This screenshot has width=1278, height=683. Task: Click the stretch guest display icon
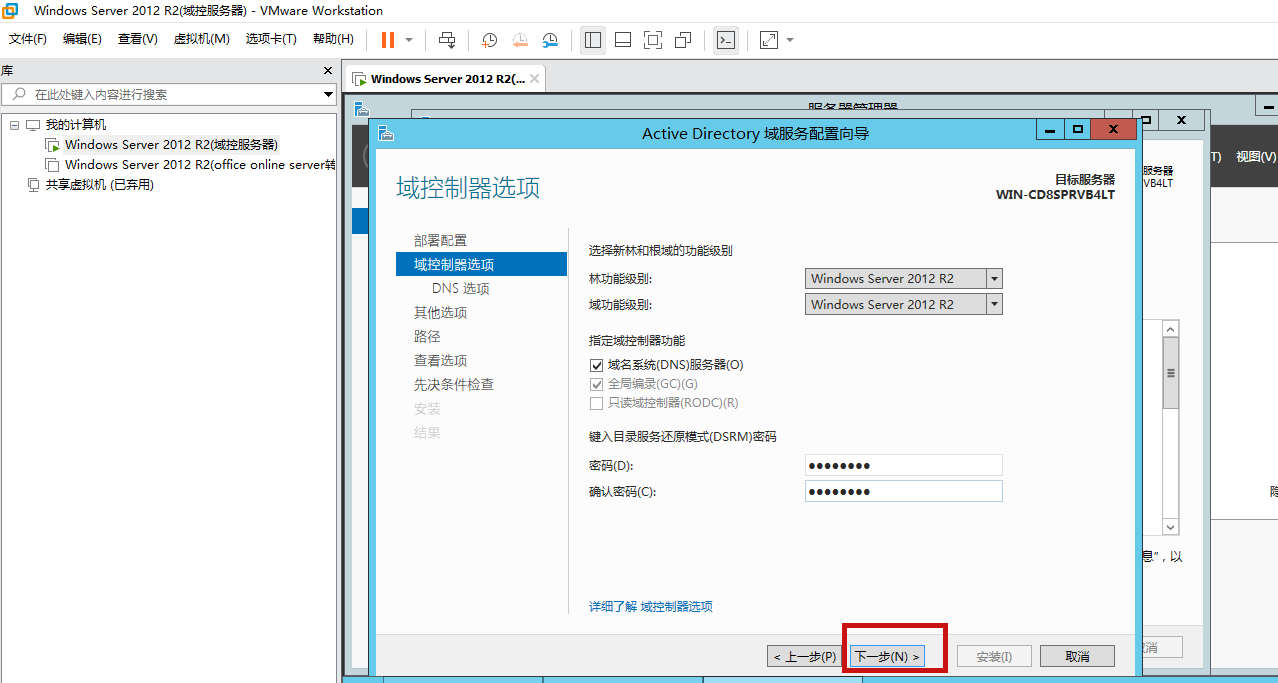(769, 40)
